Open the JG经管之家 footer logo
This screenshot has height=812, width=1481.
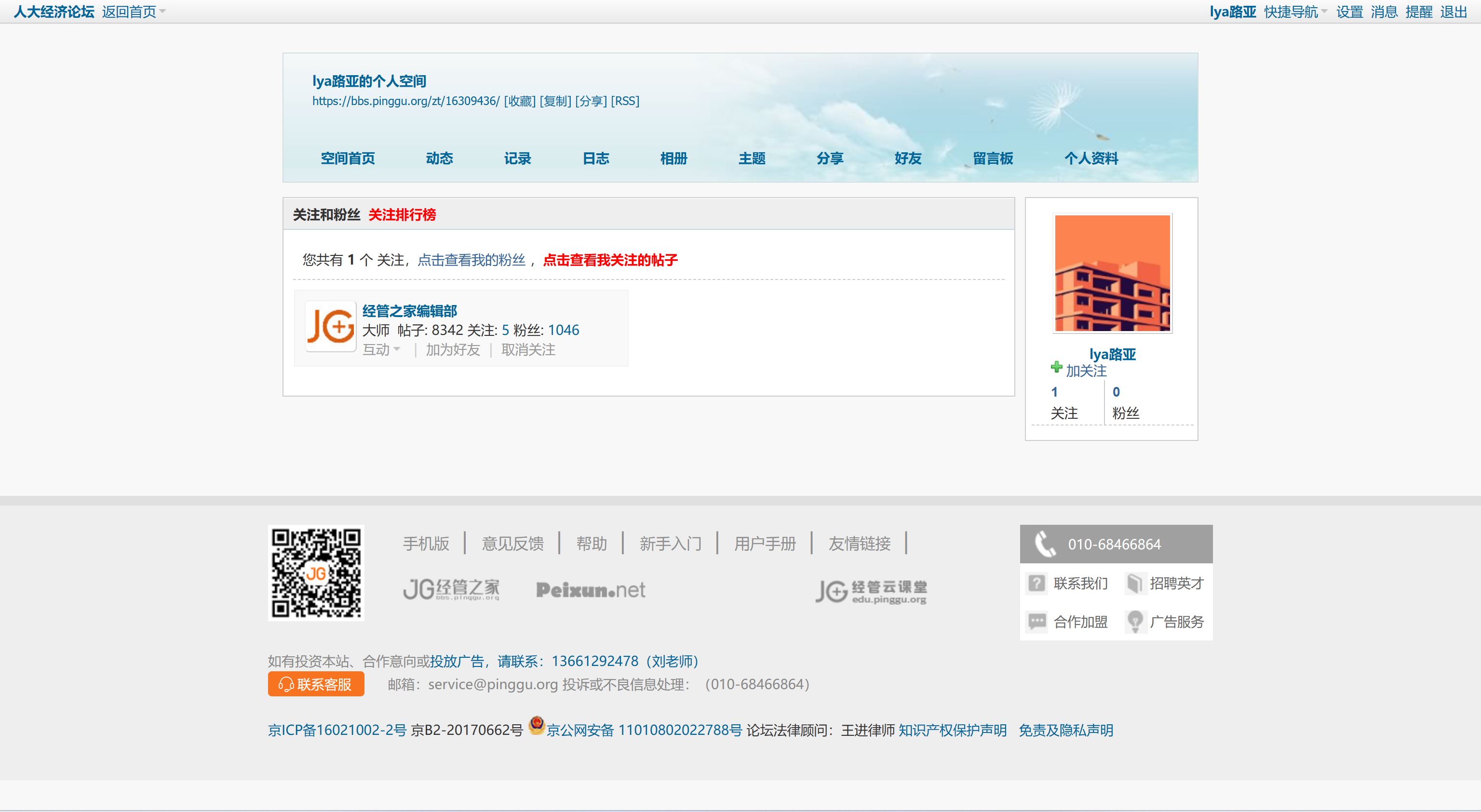tap(451, 590)
